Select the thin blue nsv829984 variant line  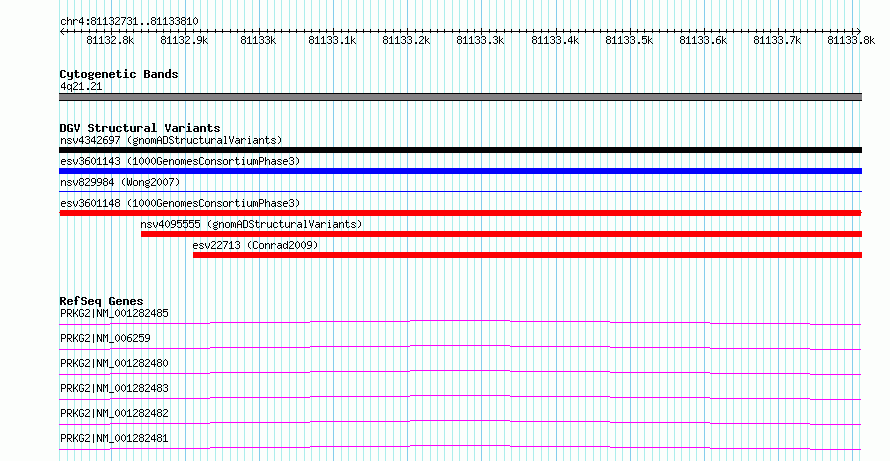[460, 191]
